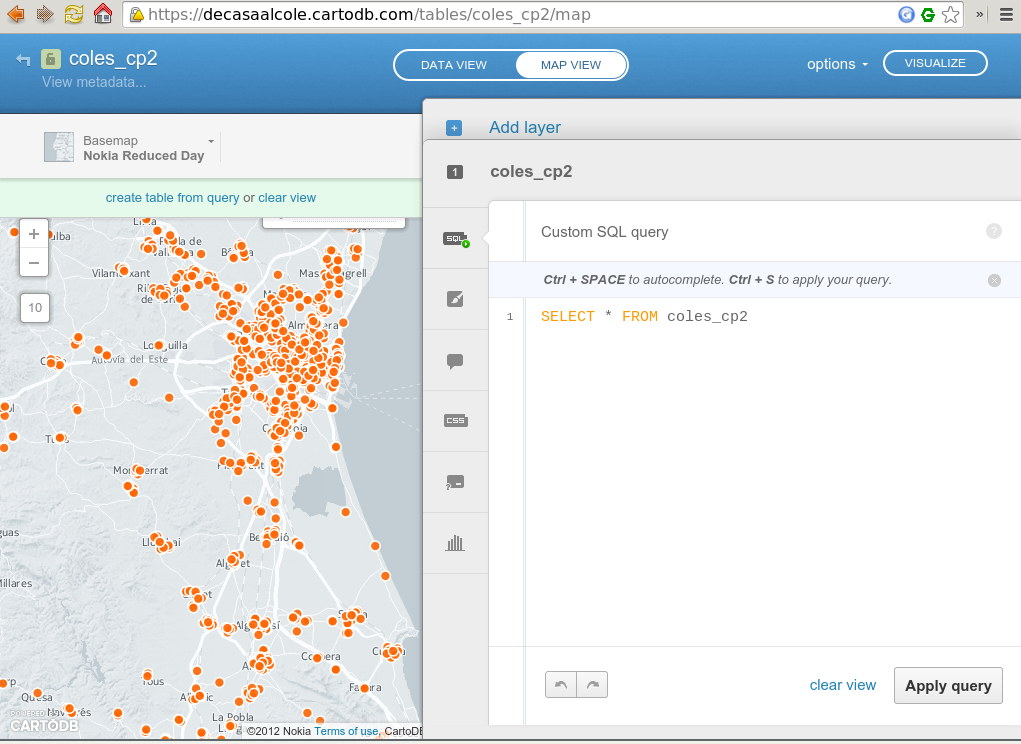
Task: Click the browser forward arrow
Action: 45,14
